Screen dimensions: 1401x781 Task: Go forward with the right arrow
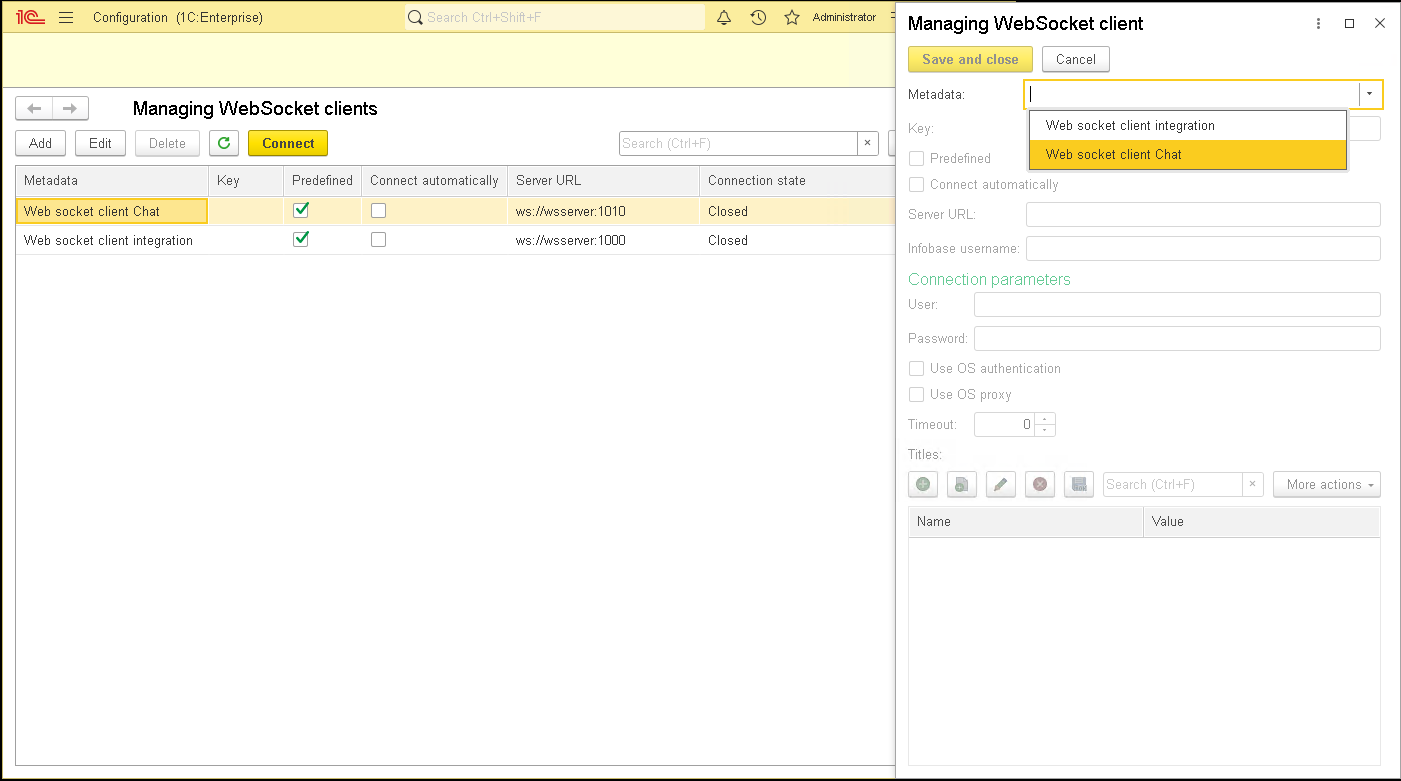[x=71, y=108]
